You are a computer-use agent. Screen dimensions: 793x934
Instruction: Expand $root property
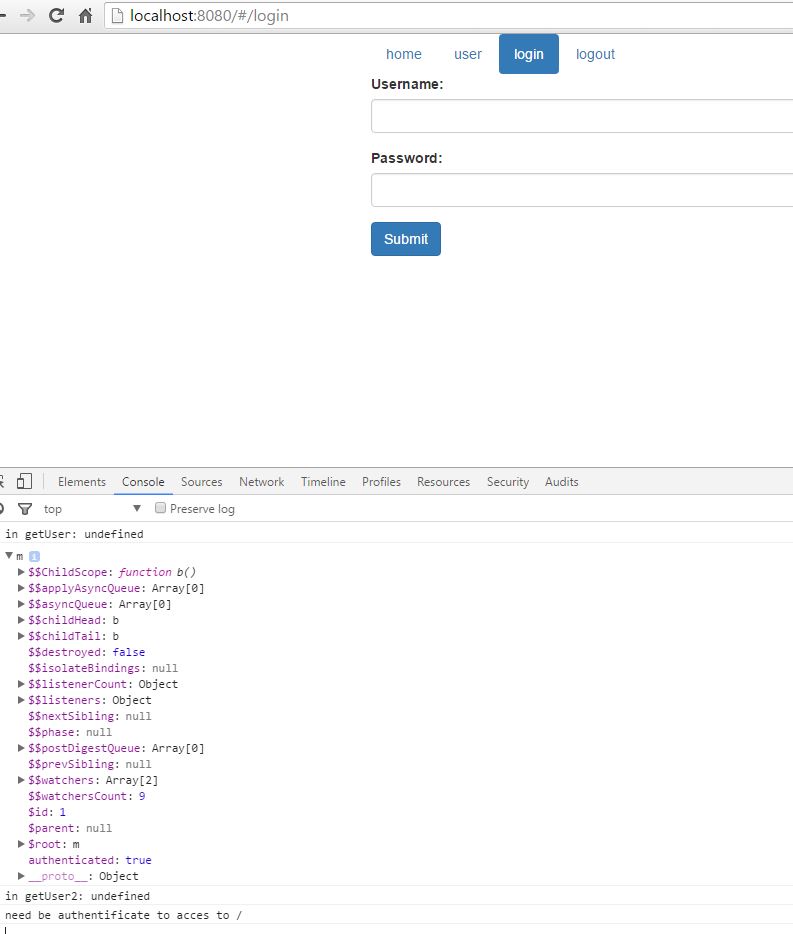coord(21,844)
